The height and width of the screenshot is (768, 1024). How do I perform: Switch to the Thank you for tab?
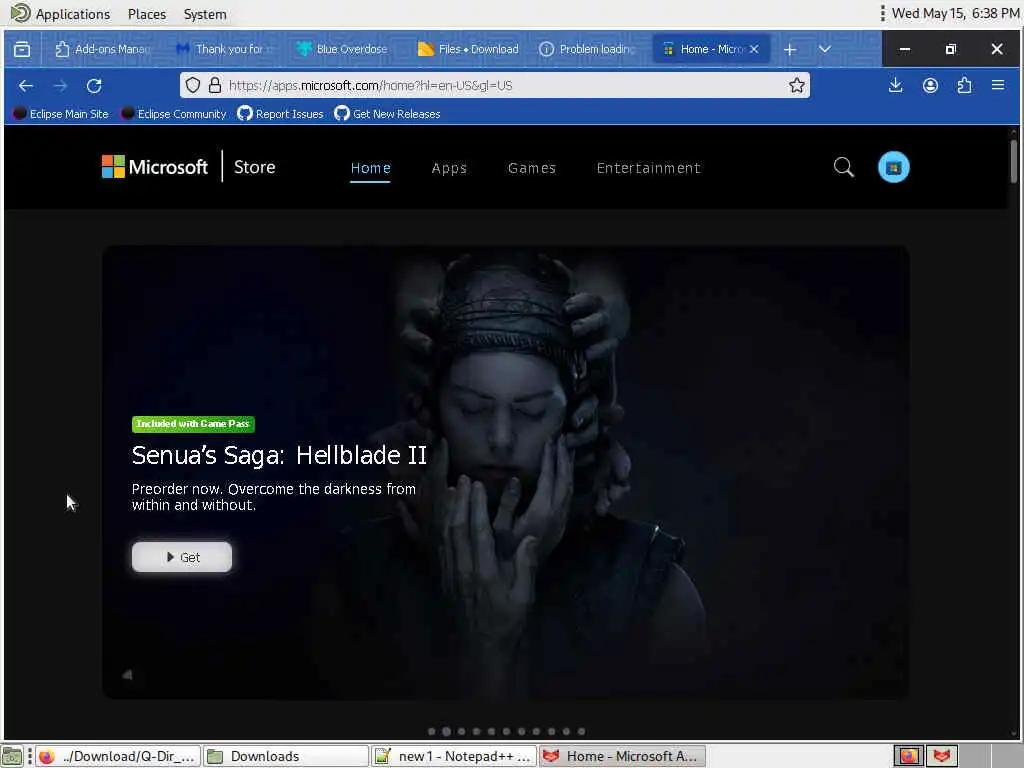226,49
